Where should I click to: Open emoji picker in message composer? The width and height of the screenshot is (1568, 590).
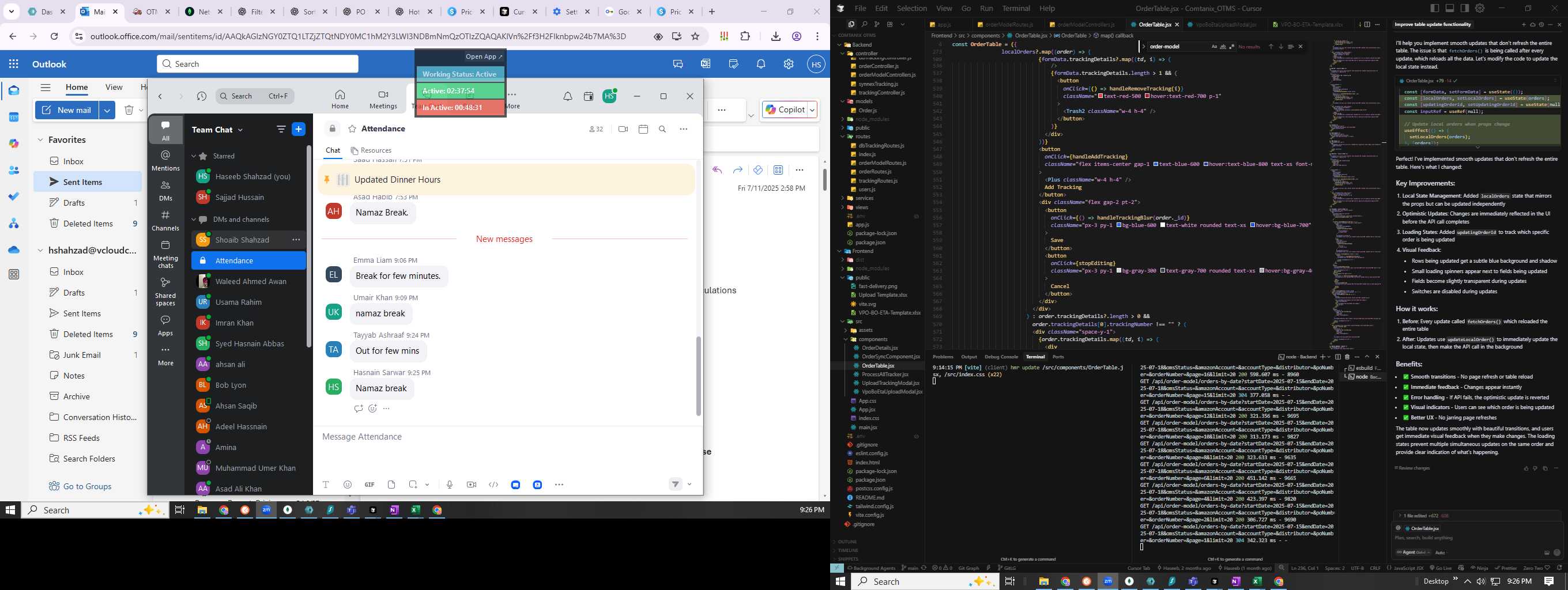(348, 485)
